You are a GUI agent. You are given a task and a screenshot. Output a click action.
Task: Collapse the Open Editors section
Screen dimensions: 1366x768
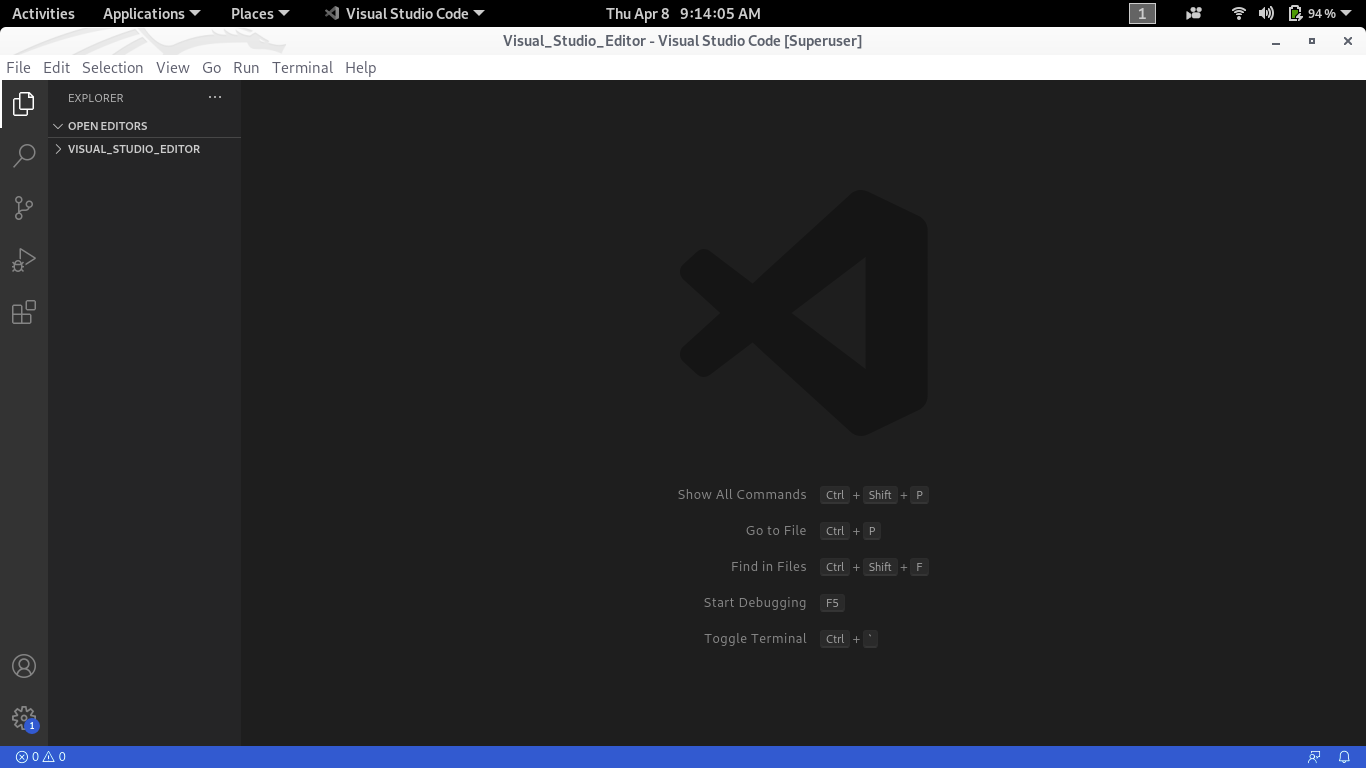click(145, 126)
